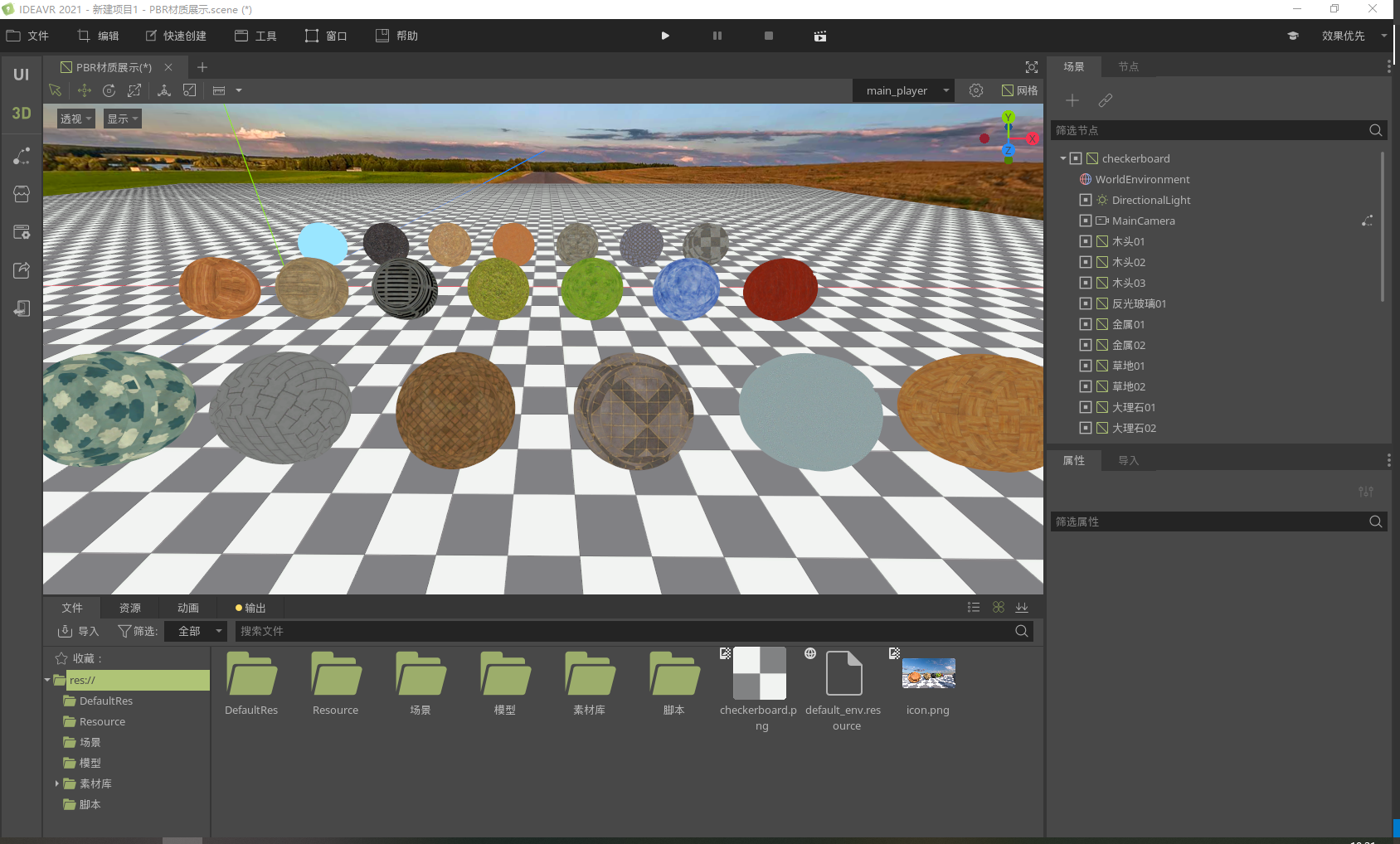Click the bounding box tool icon

pyautogui.click(x=190, y=90)
